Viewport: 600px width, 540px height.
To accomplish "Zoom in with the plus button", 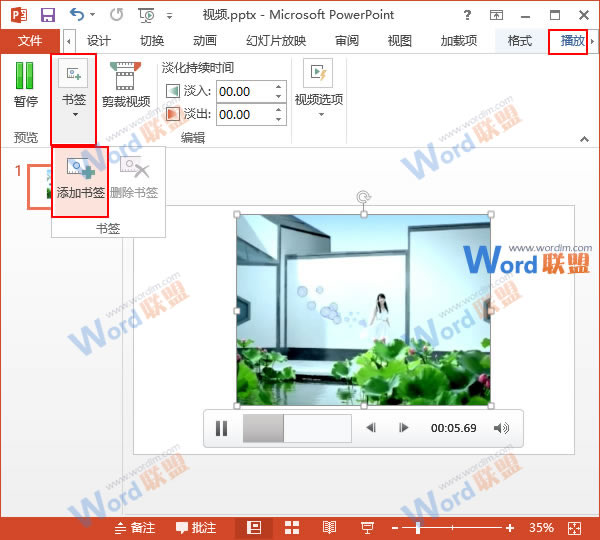I will (510, 528).
